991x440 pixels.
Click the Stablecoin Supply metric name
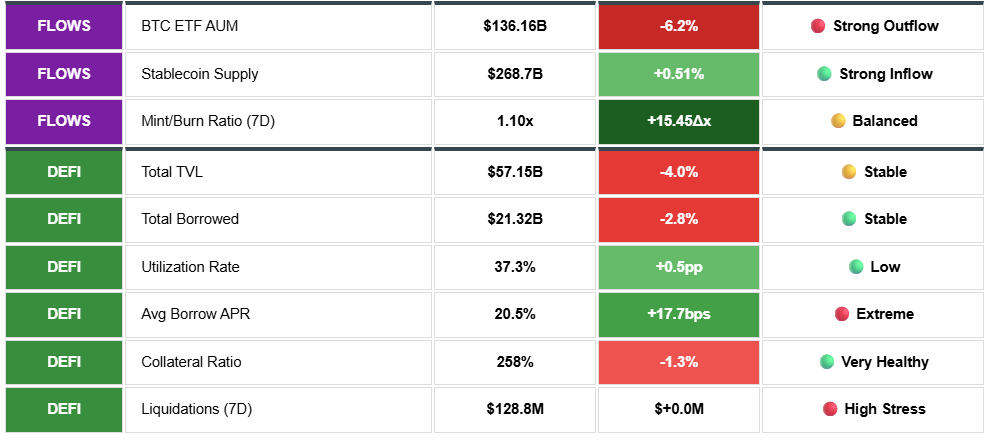coord(200,73)
